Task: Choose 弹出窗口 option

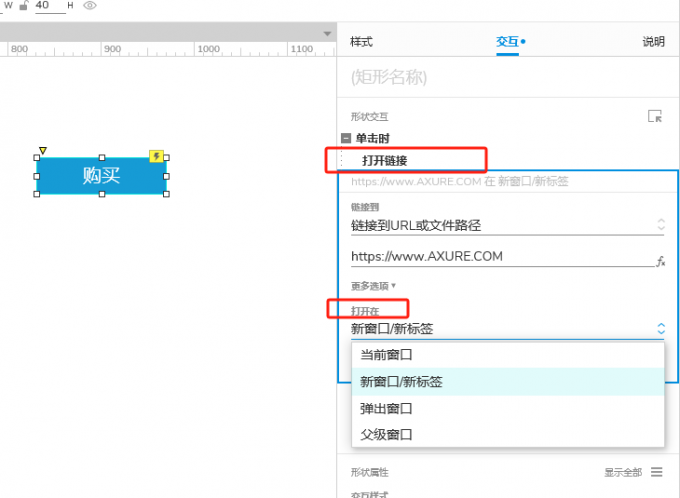Action: pyautogui.click(x=507, y=409)
